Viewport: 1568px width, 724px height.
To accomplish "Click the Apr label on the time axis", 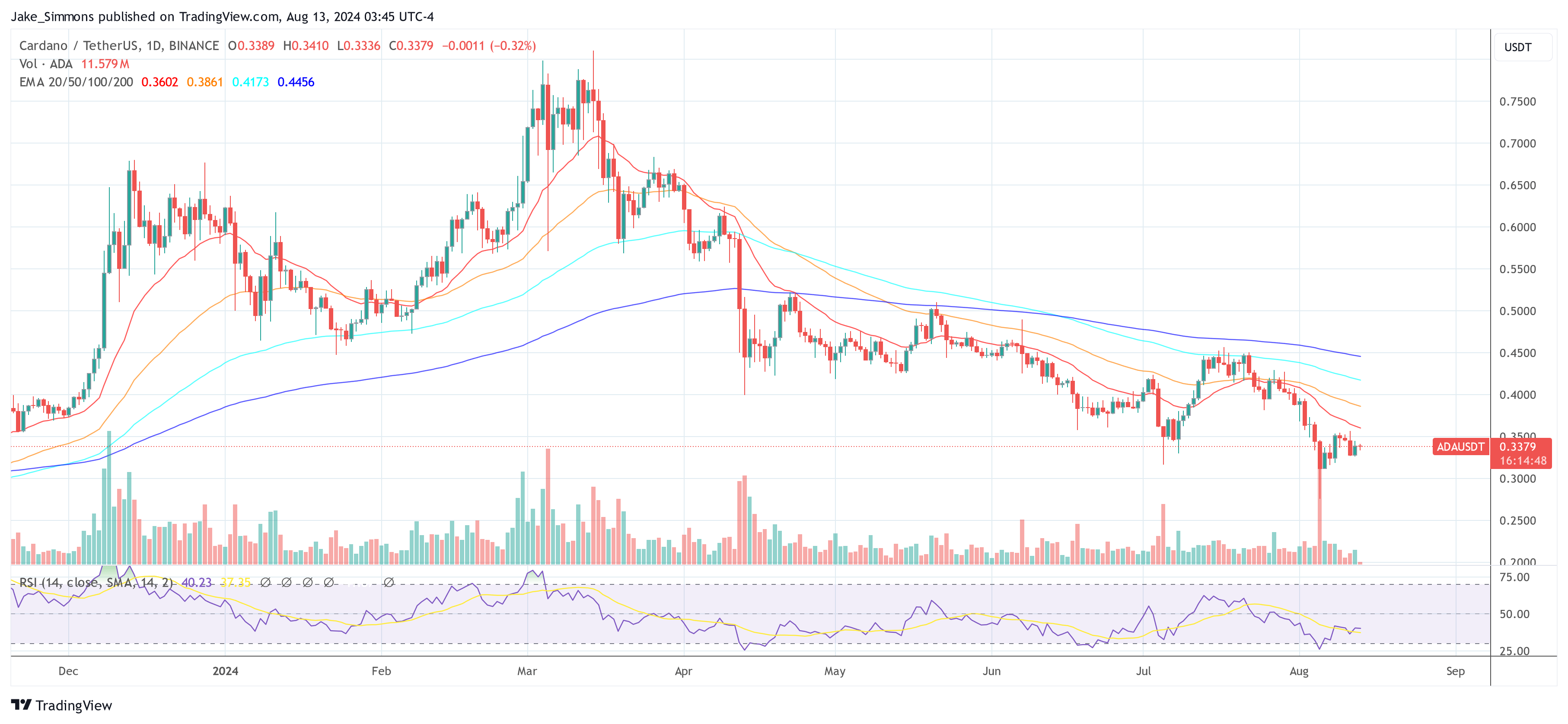I will coord(684,671).
